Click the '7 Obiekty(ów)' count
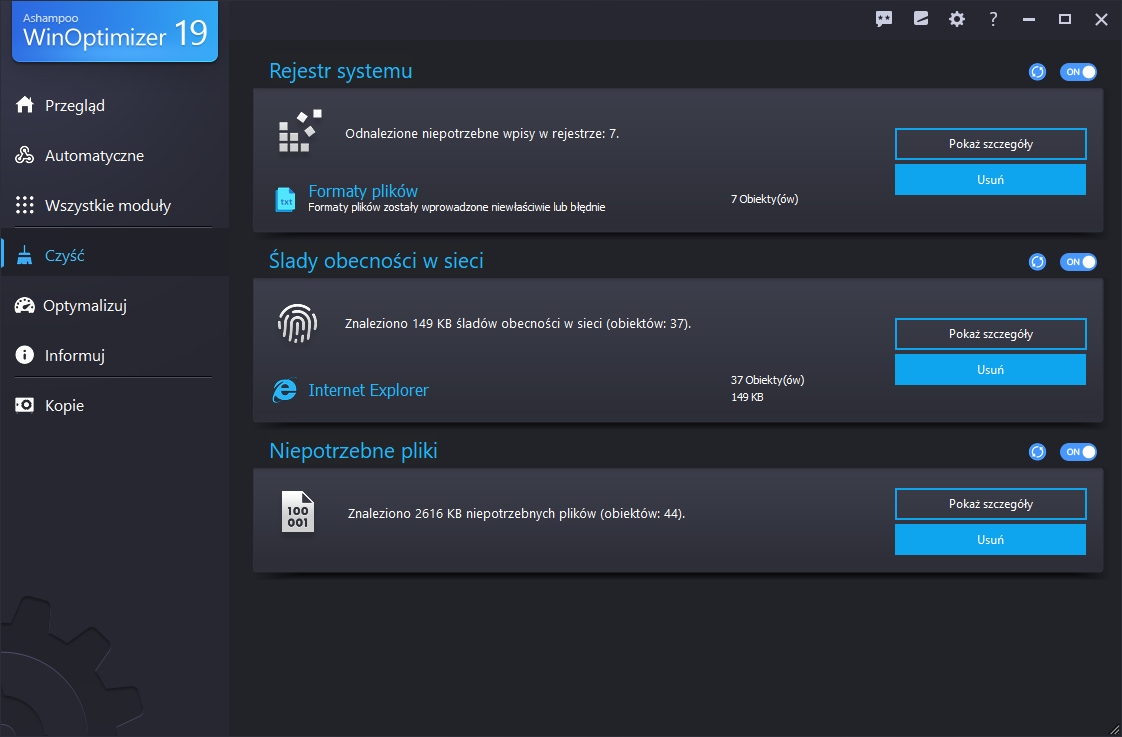Screen dimensions: 1122x737 764,199
